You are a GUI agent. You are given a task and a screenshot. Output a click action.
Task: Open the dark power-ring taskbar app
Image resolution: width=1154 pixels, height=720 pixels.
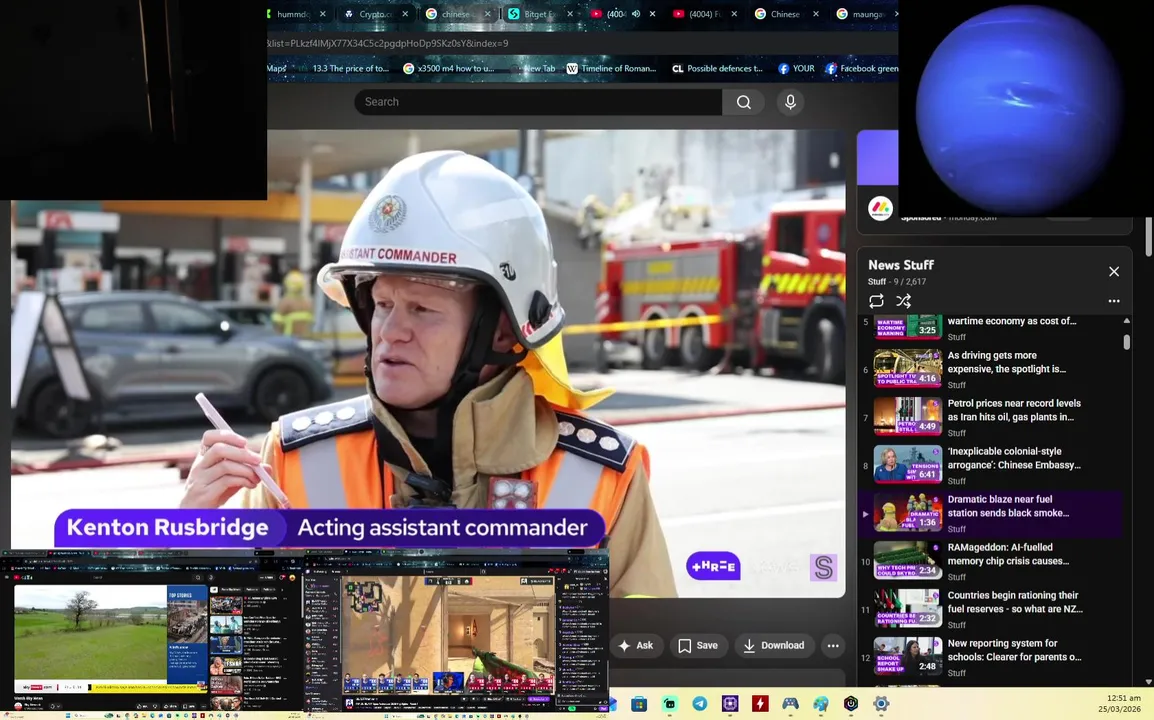tap(851, 704)
